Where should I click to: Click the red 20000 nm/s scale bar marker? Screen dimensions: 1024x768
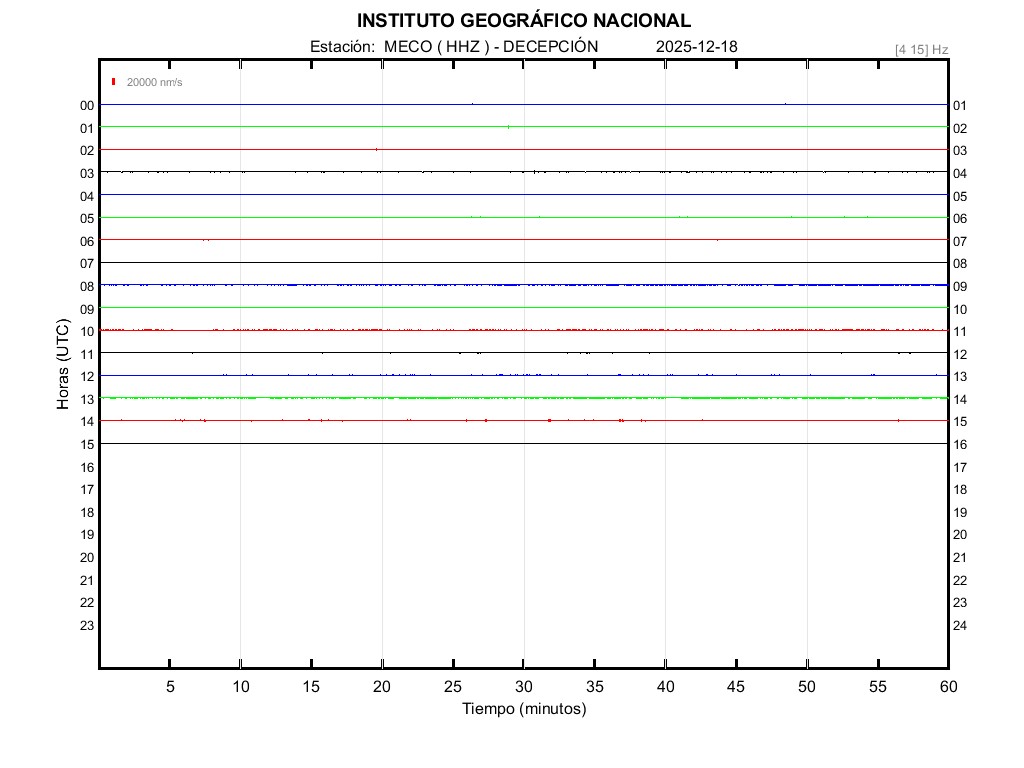tap(114, 82)
